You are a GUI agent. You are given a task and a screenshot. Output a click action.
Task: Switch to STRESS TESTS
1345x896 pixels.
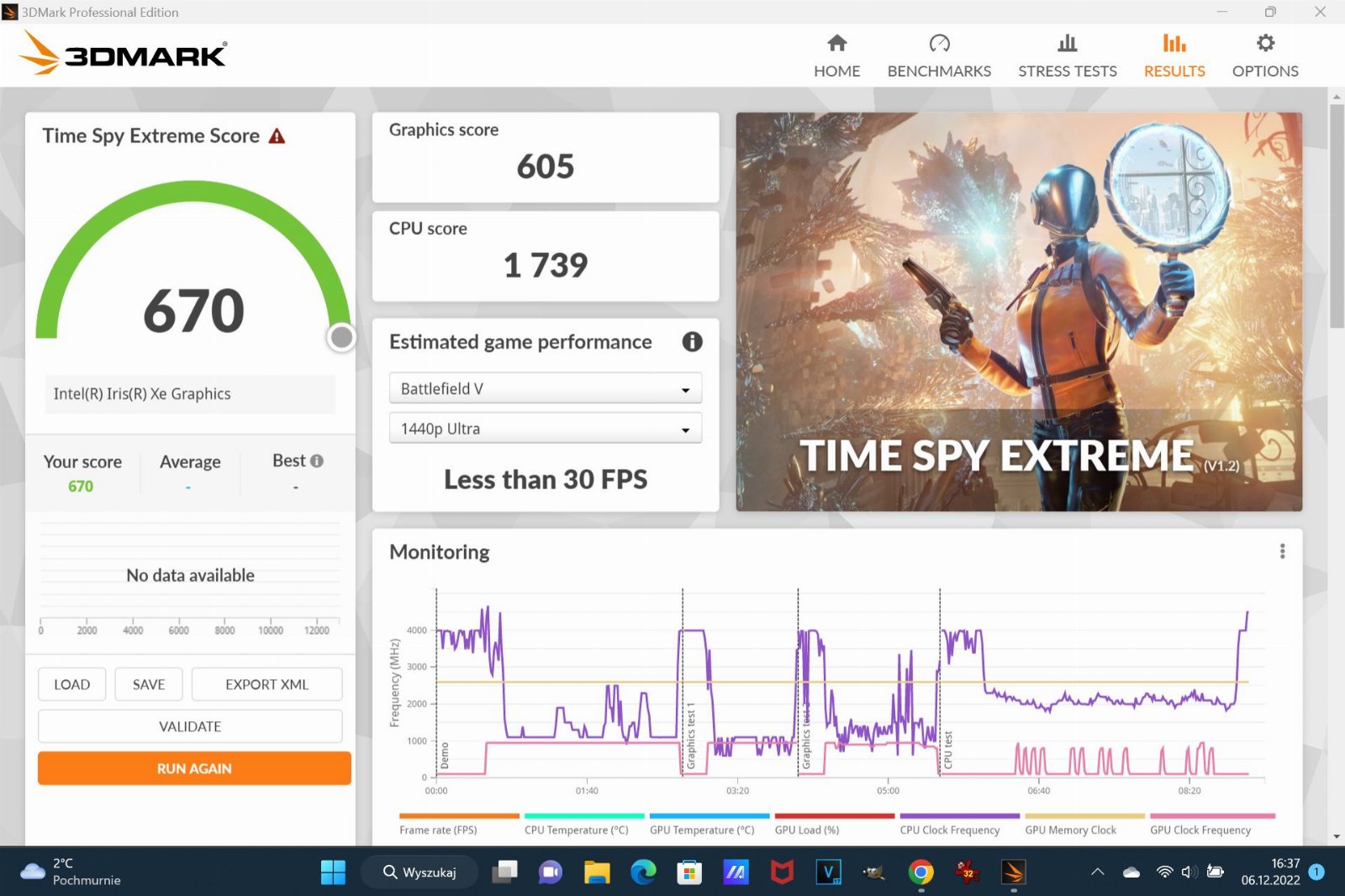(x=1068, y=56)
